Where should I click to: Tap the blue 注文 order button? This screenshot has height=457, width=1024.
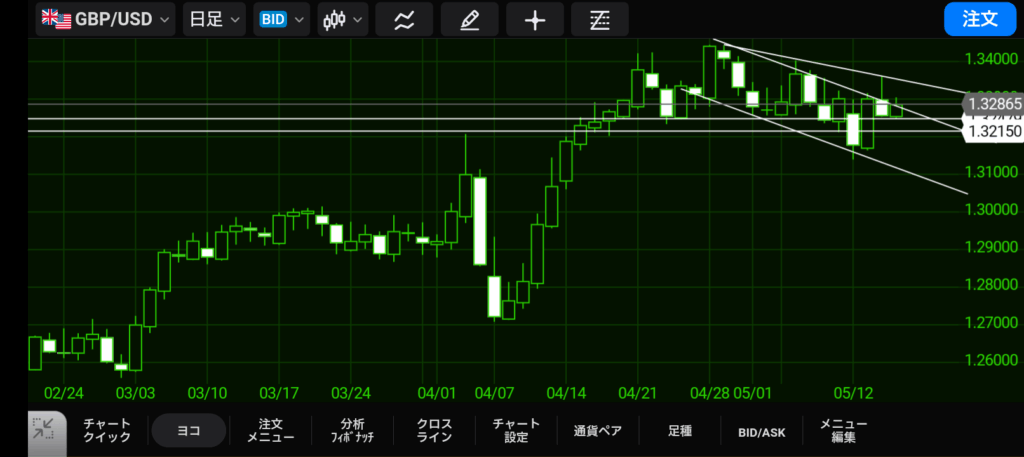point(980,19)
